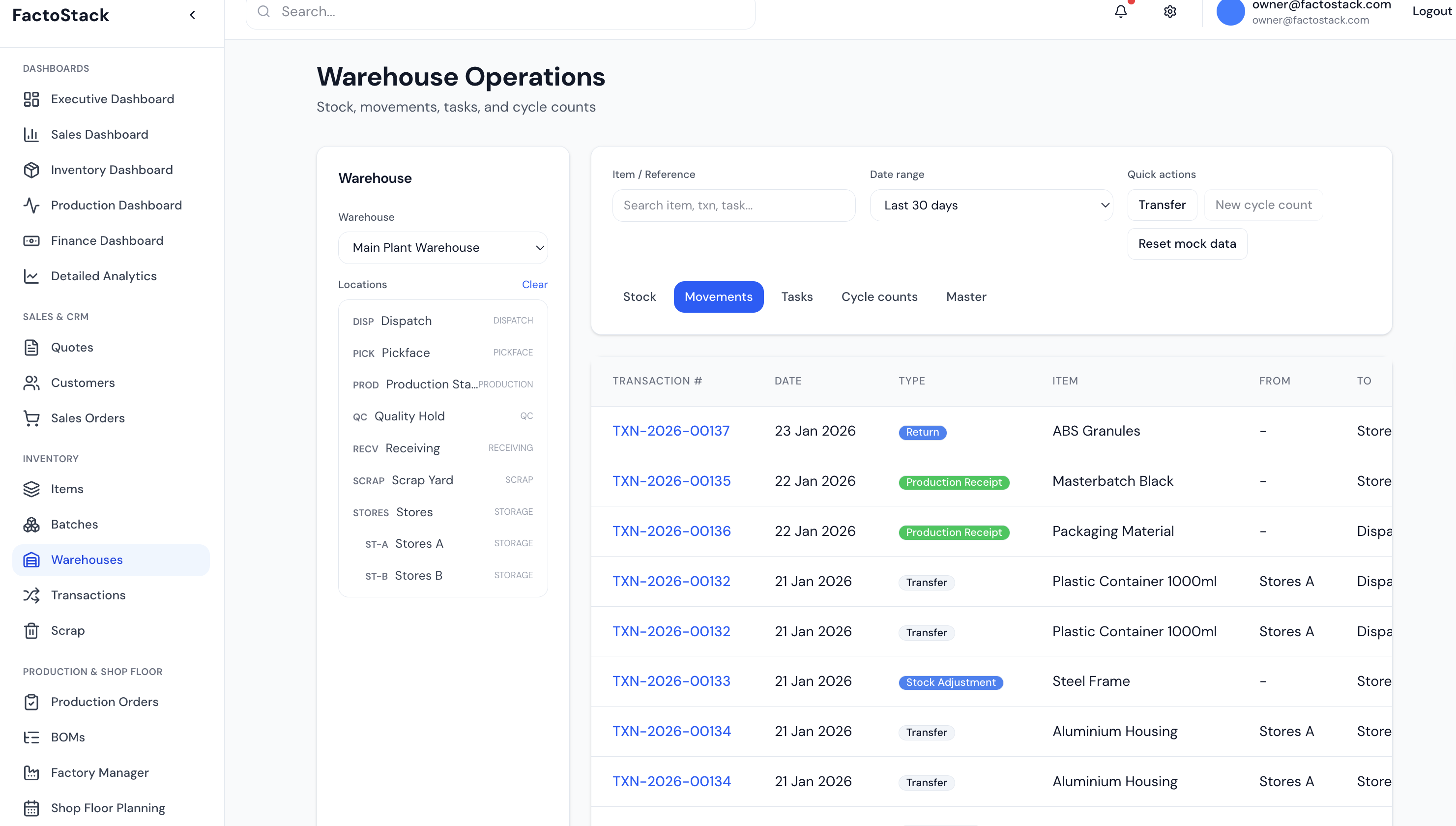Click the Sales Orders cart icon

click(31, 418)
